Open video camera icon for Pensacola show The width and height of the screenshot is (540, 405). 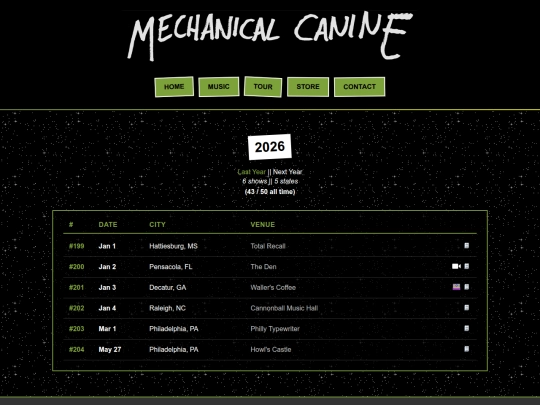[456, 266]
